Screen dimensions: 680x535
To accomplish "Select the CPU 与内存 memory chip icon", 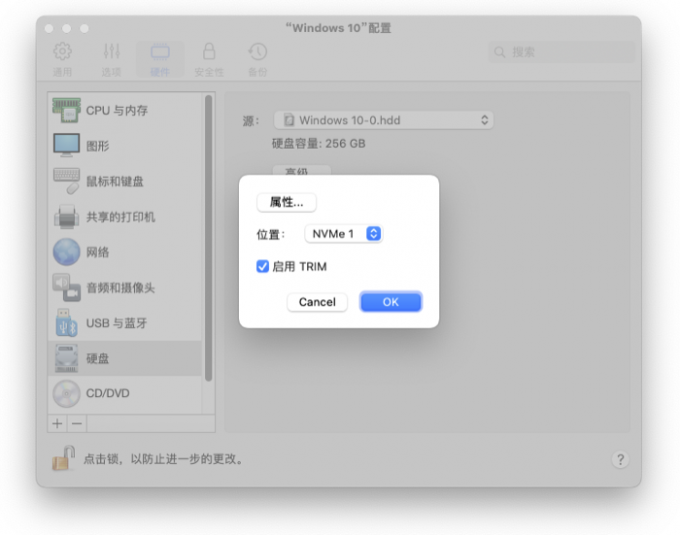I will (x=66, y=110).
